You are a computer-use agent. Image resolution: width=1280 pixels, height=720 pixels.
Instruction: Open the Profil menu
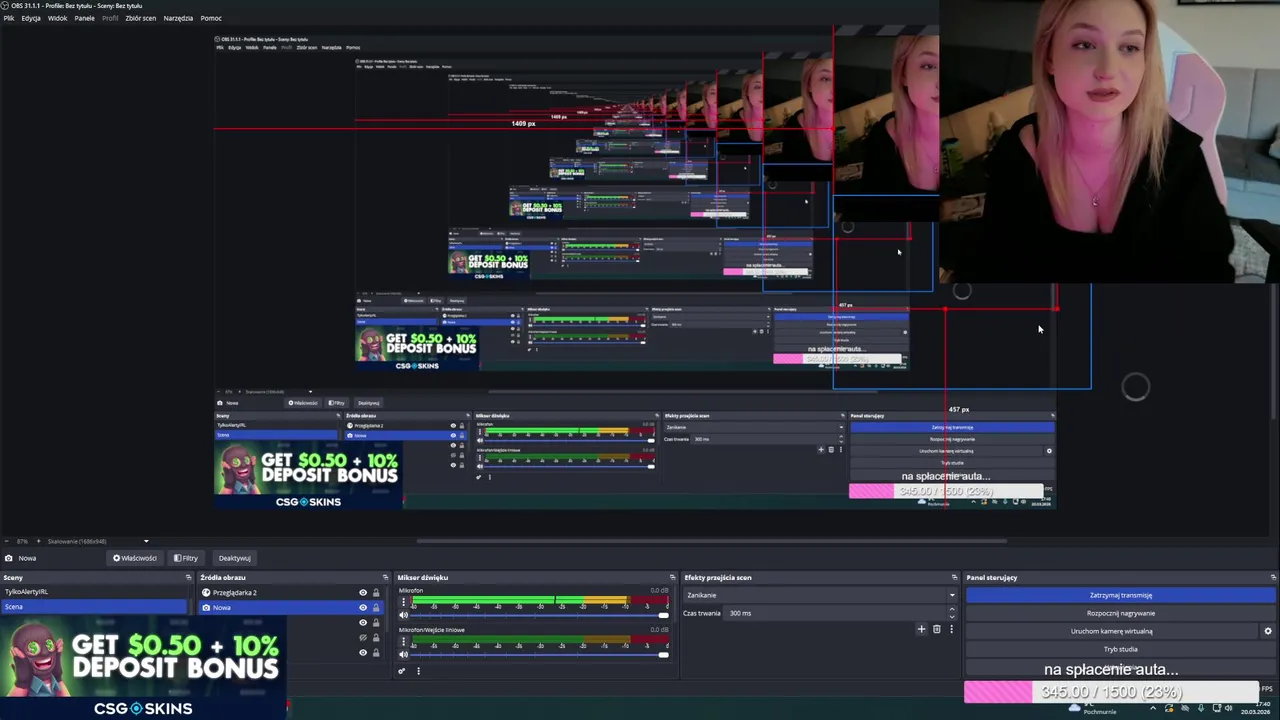(110, 18)
